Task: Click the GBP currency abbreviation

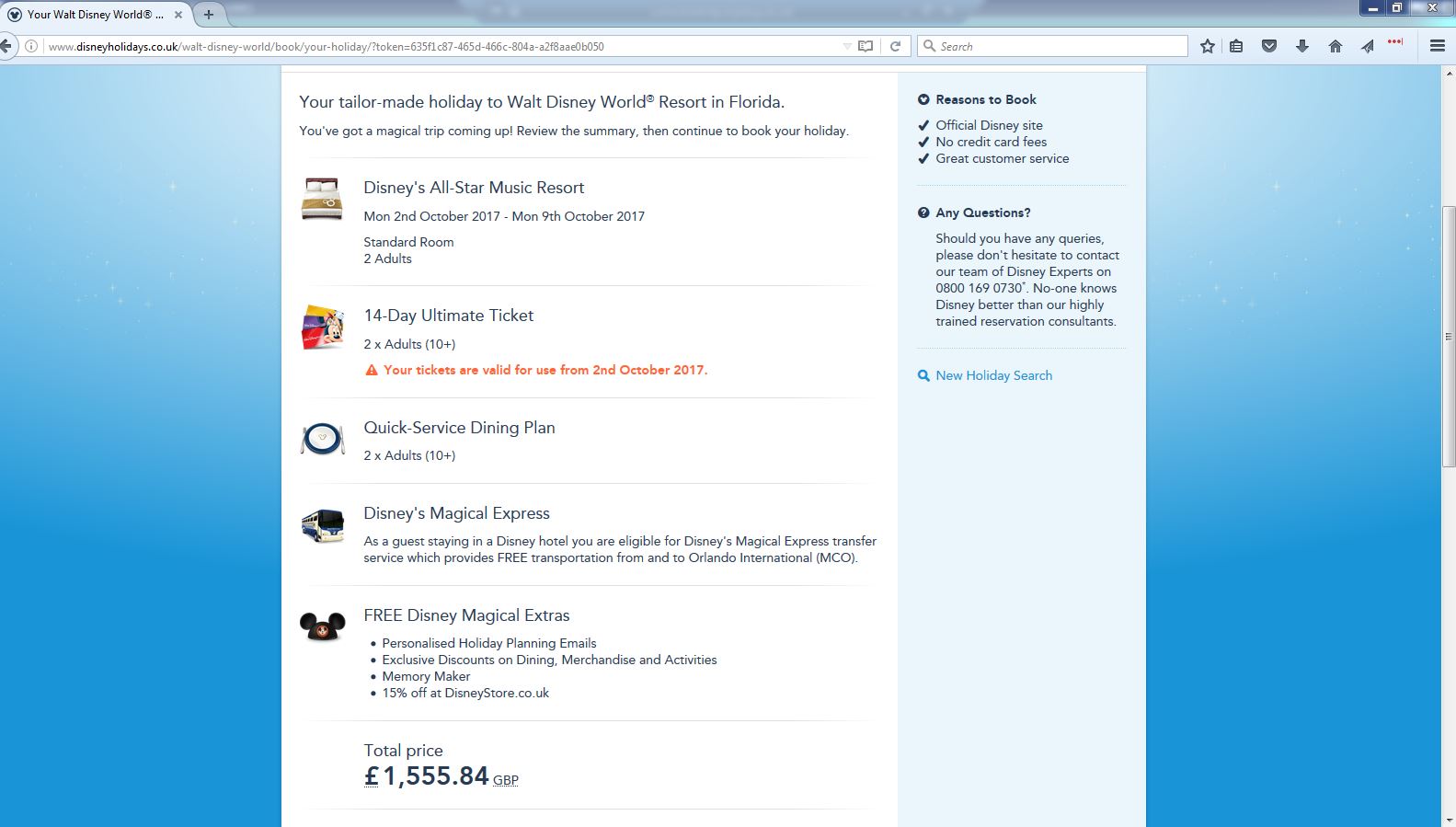Action: tap(506, 780)
